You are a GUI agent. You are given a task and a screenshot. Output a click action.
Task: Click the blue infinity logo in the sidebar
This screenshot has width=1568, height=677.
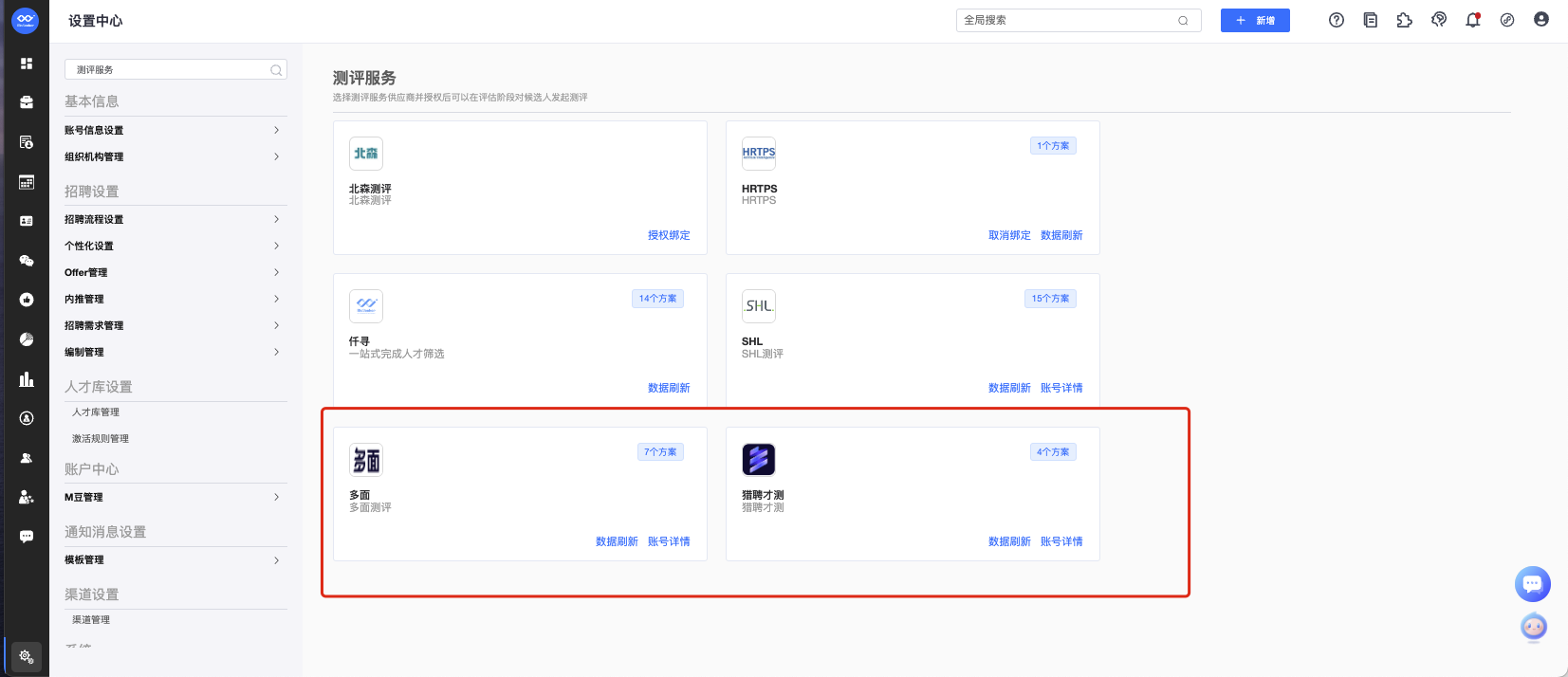(26, 20)
